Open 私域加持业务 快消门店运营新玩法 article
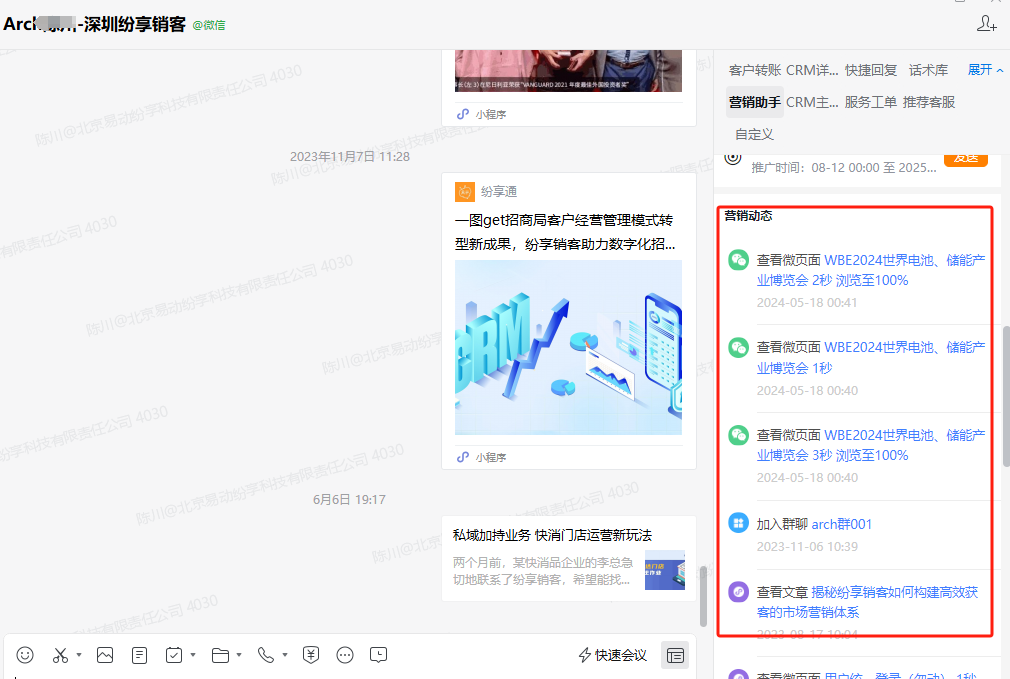Image resolution: width=1010 pixels, height=679 pixels. pos(569,558)
